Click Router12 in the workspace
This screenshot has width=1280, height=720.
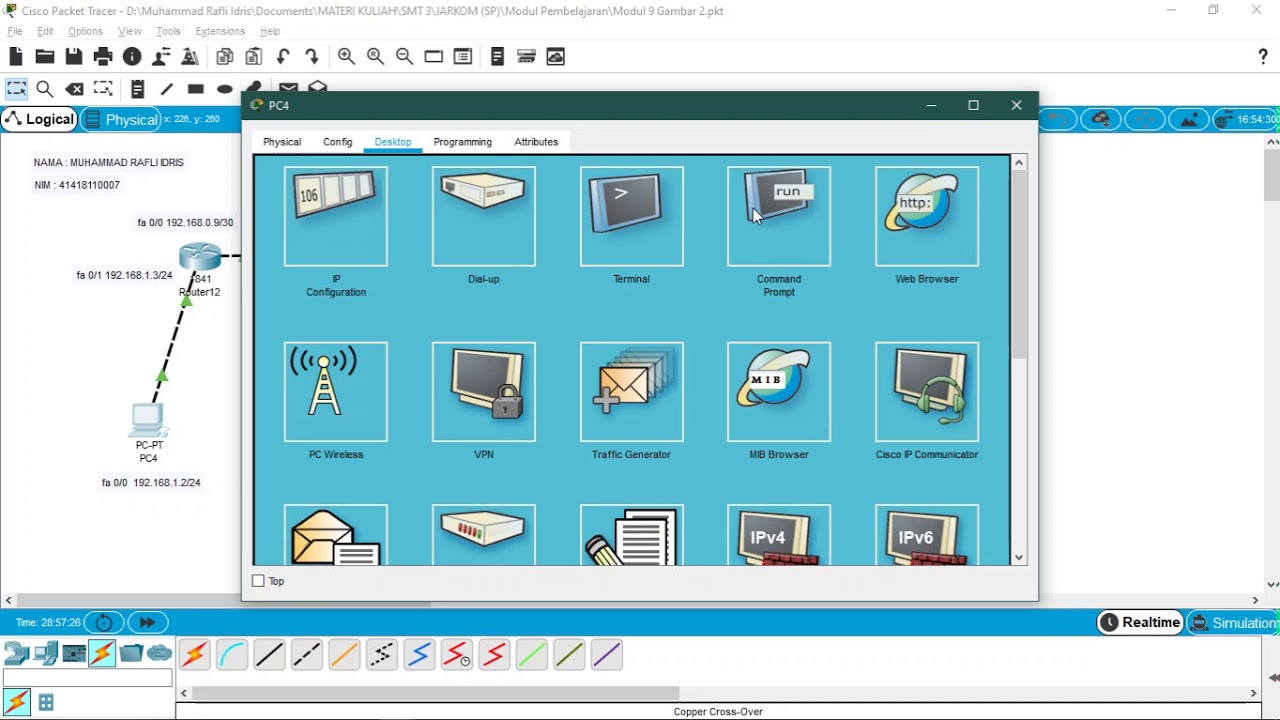click(x=200, y=257)
